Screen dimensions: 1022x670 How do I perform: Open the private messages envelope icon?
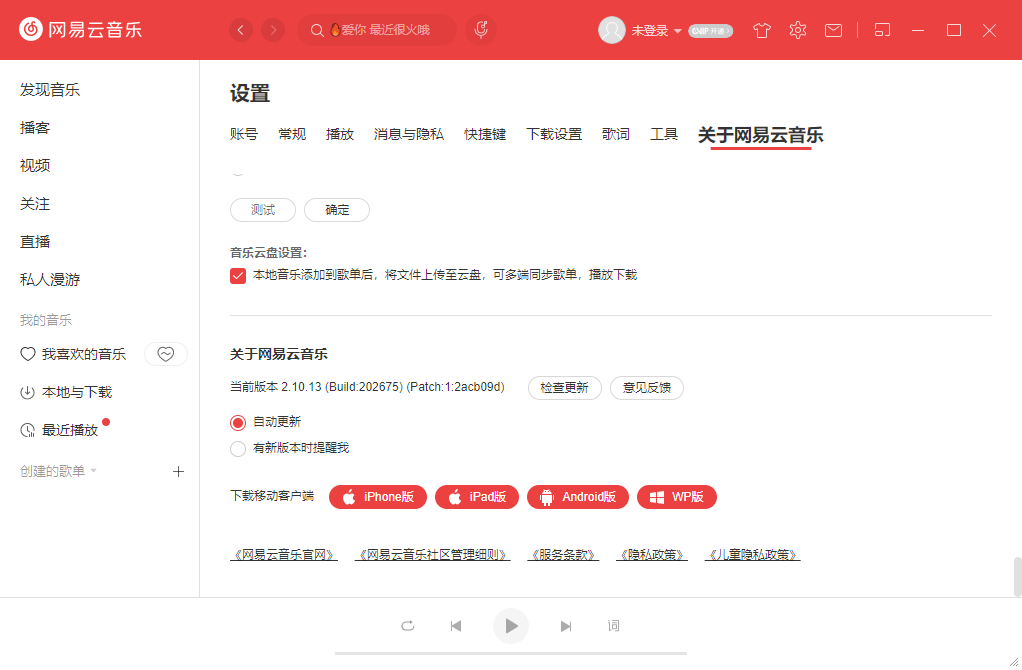(x=833, y=30)
